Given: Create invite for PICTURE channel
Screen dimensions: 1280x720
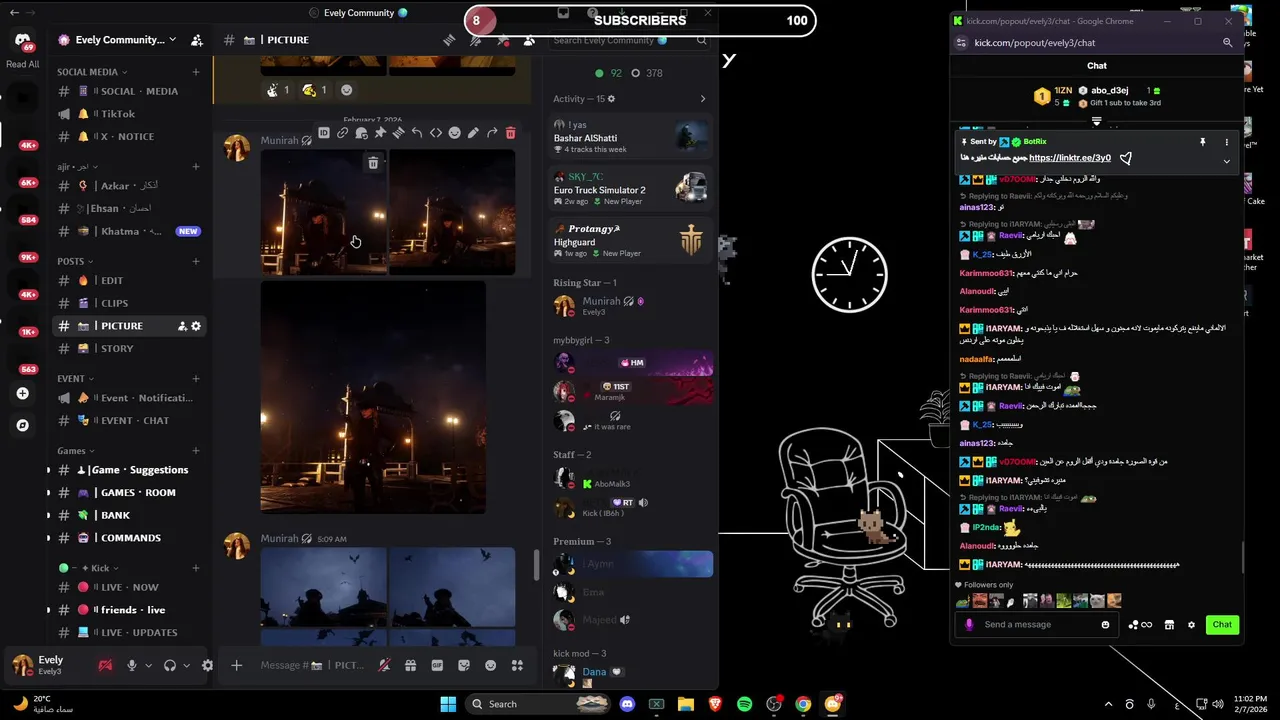Looking at the screenshot, I should point(182,326).
